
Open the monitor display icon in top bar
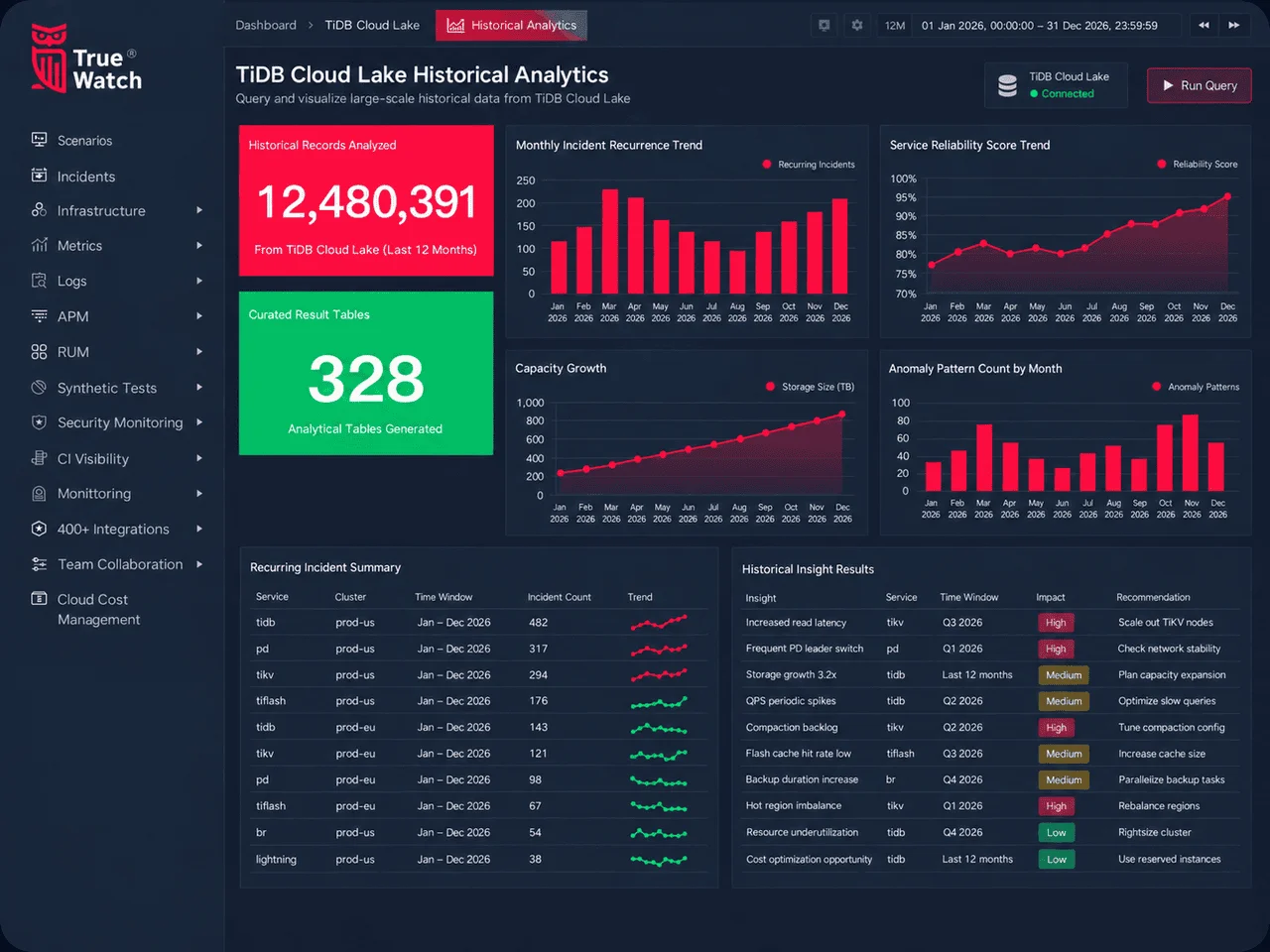tap(824, 25)
